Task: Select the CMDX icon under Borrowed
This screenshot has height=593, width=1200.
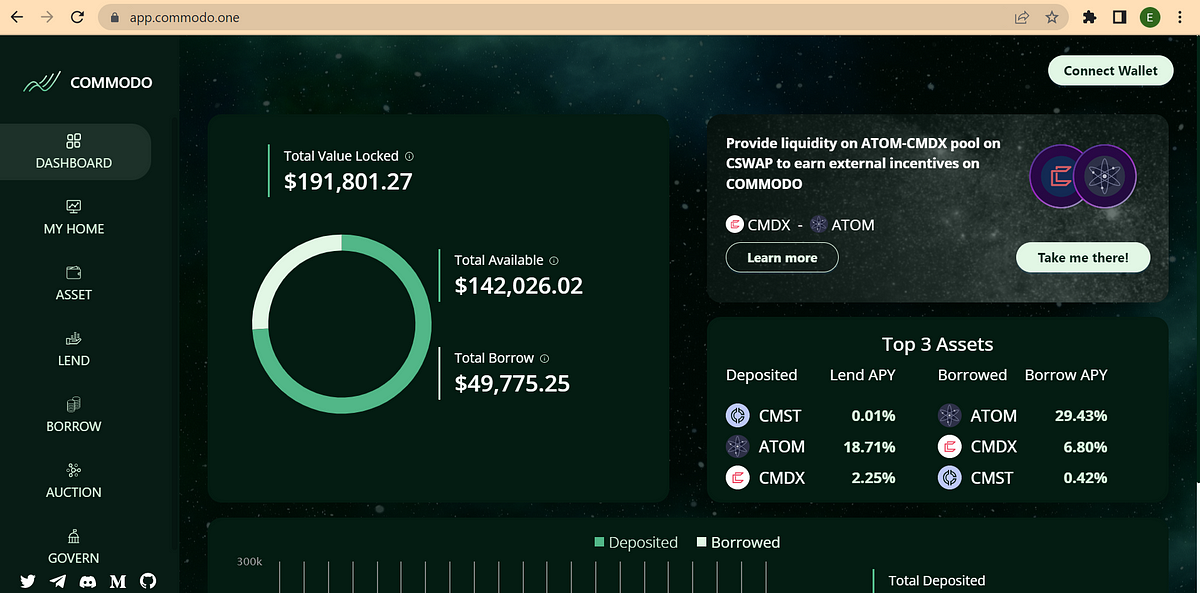Action: (950, 446)
